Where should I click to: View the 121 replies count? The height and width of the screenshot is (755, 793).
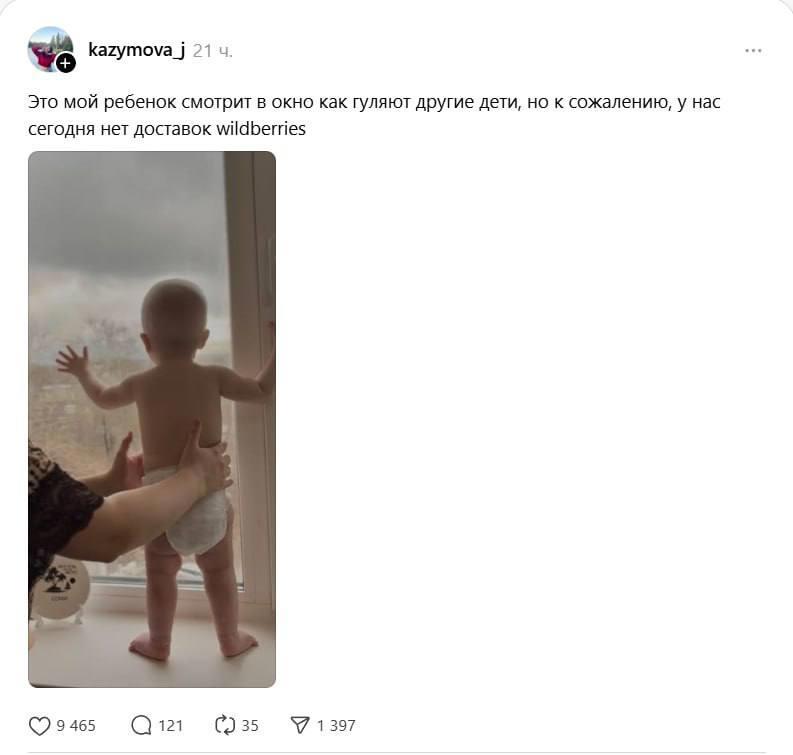pyautogui.click(x=170, y=726)
